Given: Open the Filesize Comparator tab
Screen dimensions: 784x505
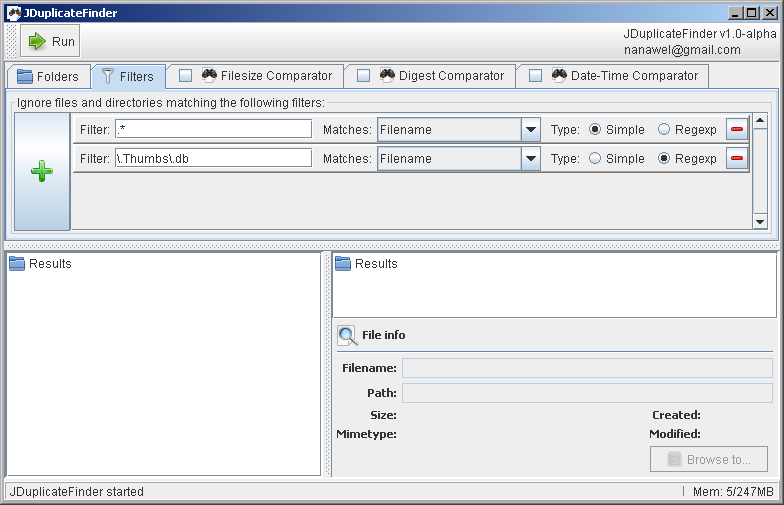Looking at the screenshot, I should [256, 76].
